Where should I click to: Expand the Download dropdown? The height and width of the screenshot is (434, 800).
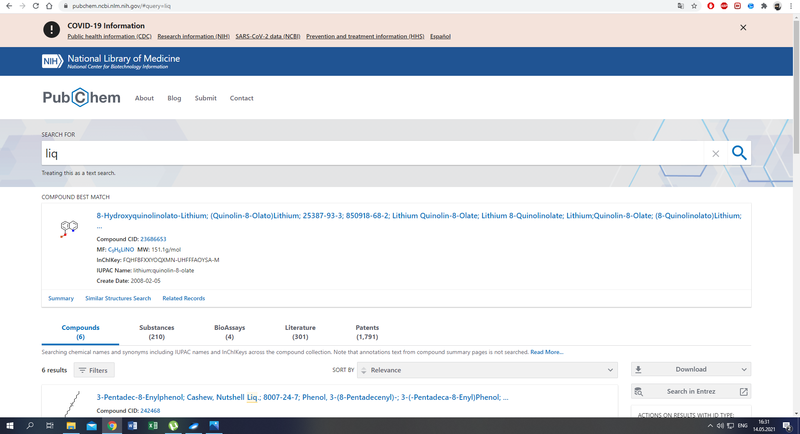pos(690,370)
